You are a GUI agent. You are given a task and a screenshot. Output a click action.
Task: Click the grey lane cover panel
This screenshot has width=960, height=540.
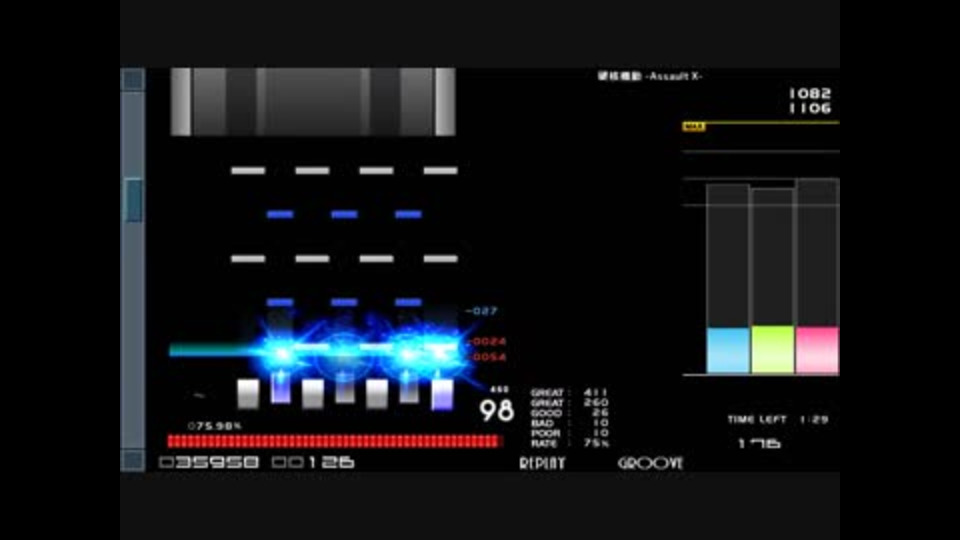[x=313, y=102]
